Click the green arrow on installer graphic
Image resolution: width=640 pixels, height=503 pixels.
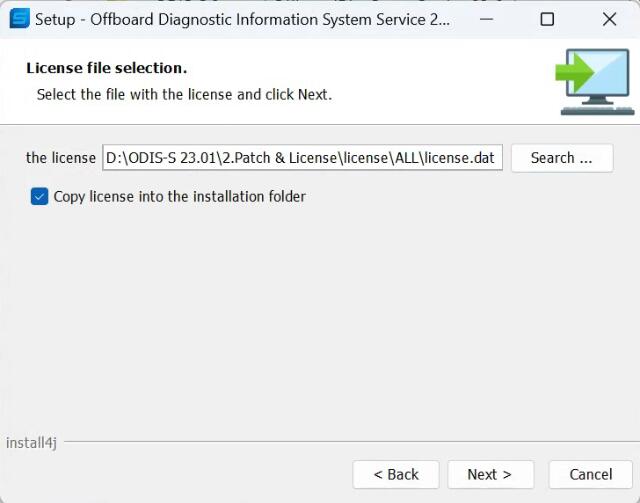click(x=574, y=73)
